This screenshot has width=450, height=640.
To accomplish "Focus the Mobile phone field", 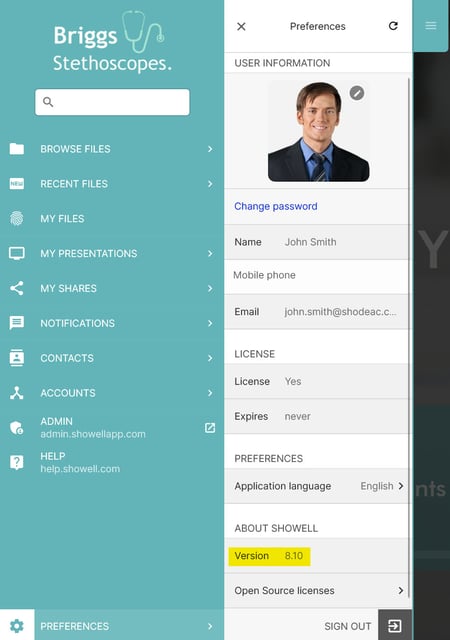I will [316, 275].
